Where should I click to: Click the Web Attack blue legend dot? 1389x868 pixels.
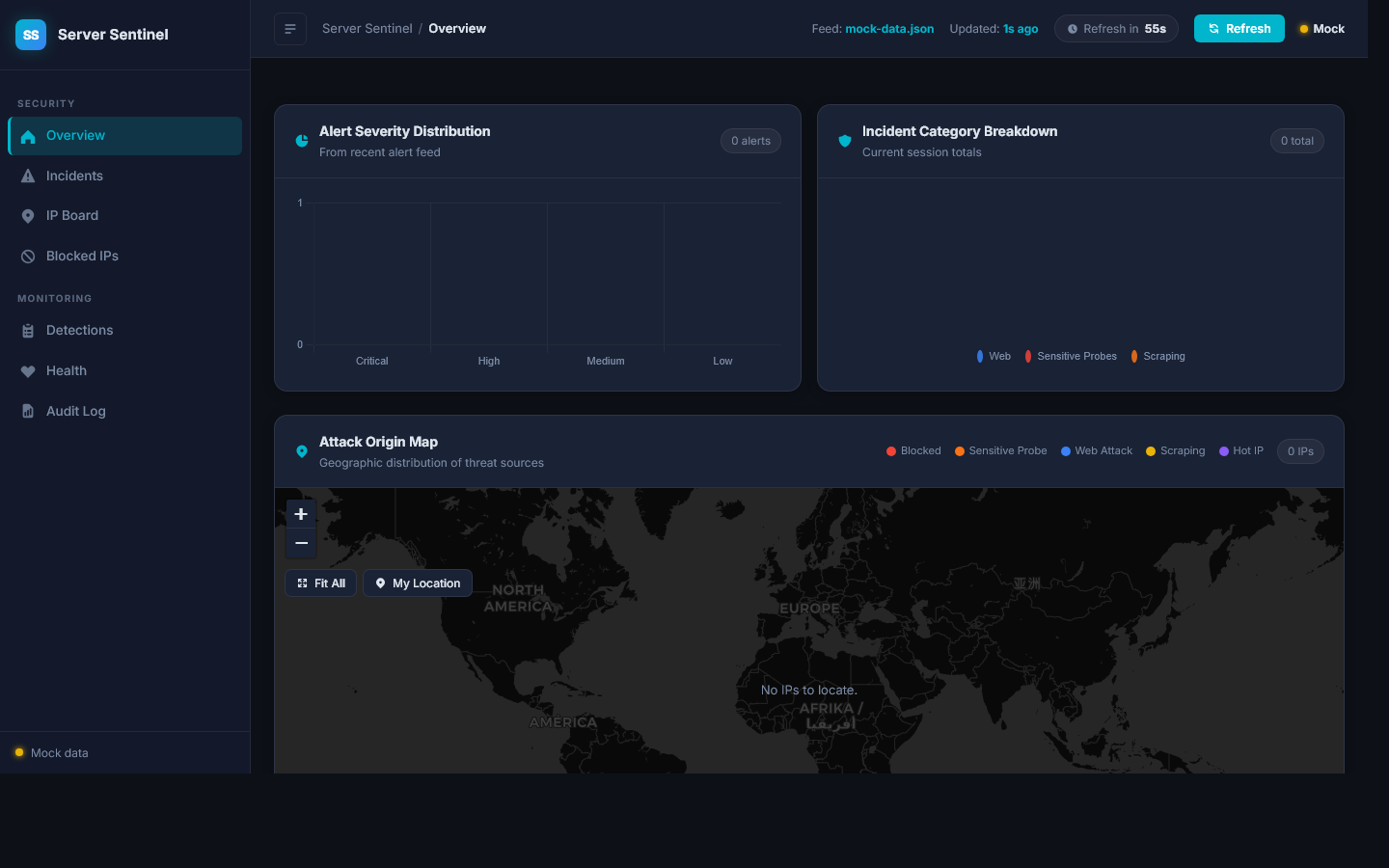[1066, 451]
